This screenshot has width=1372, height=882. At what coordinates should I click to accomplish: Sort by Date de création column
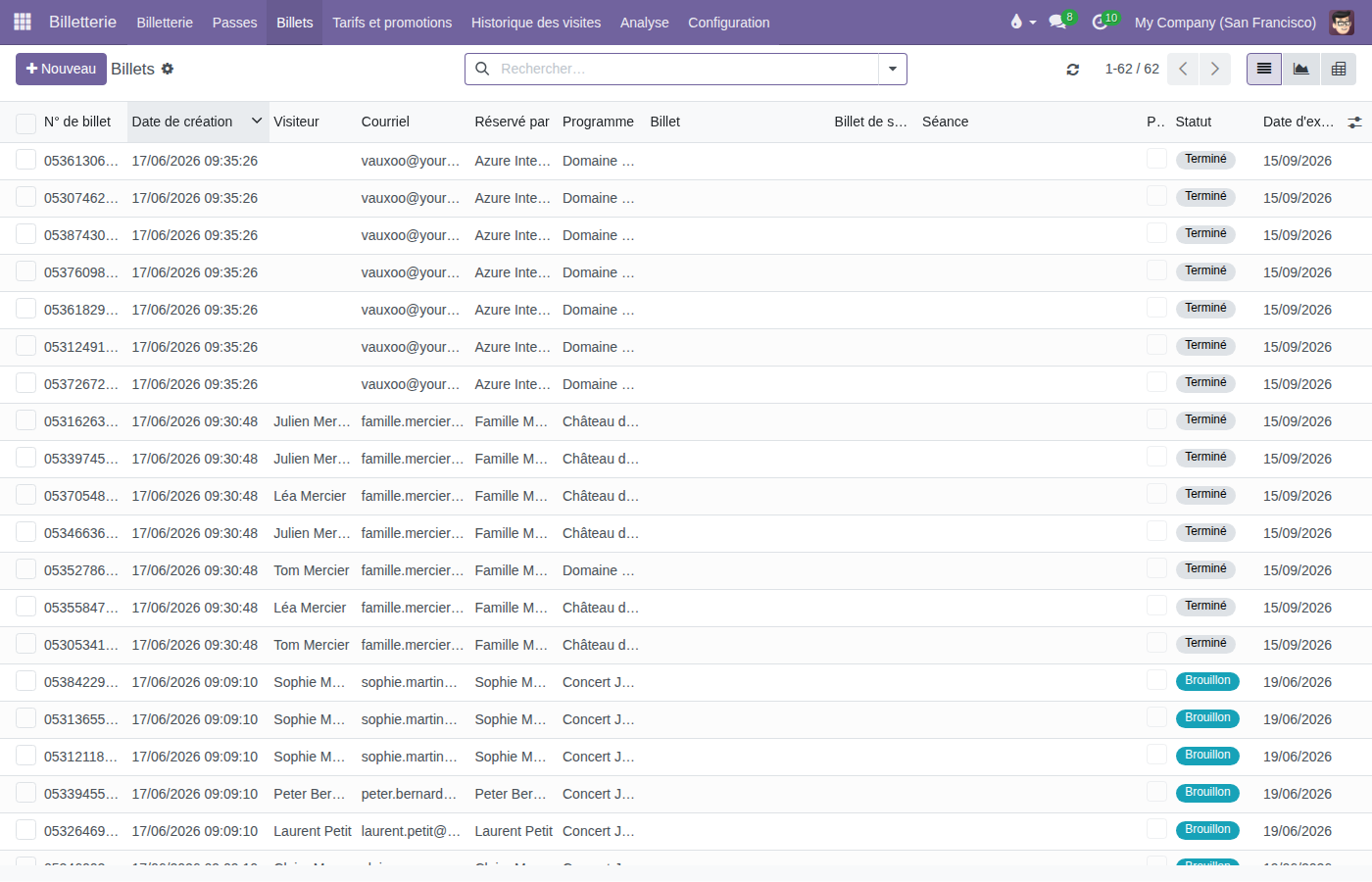coord(182,122)
